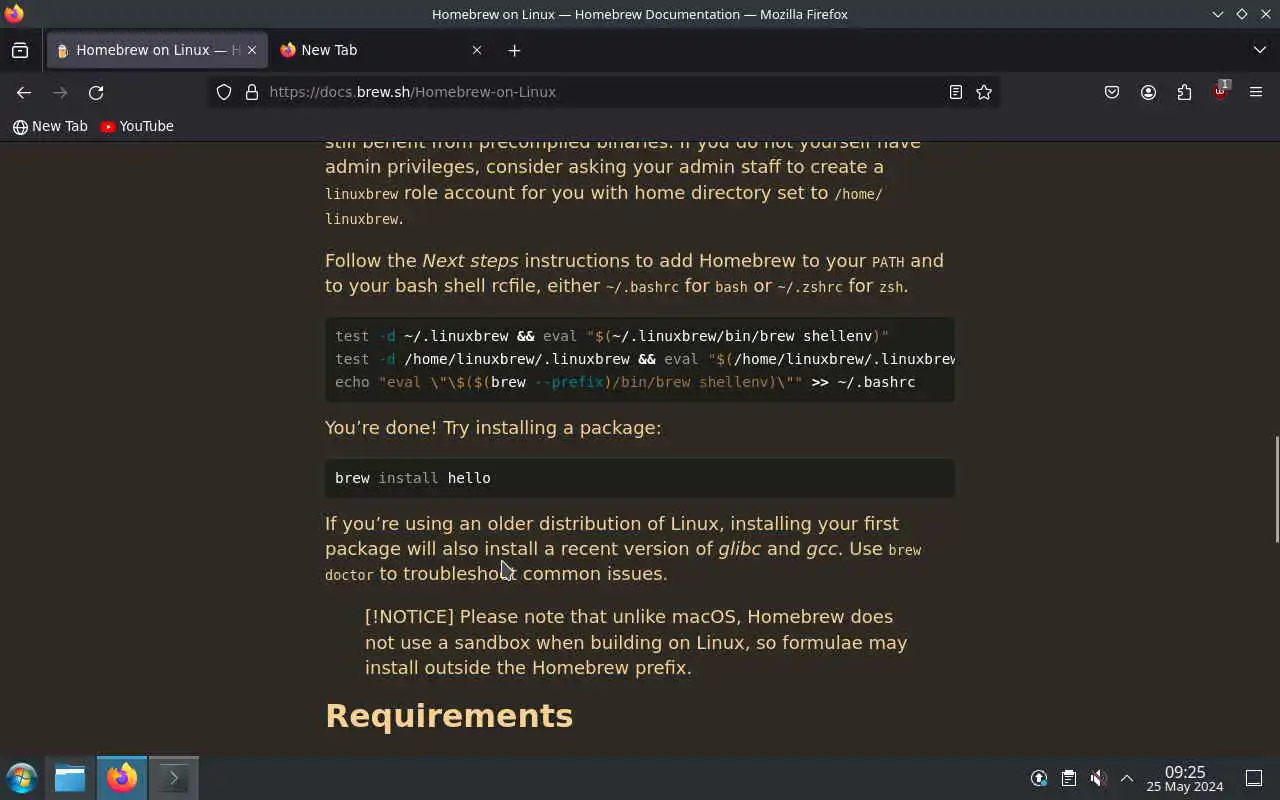
Task: Save page to Pocket
Action: (1112, 92)
